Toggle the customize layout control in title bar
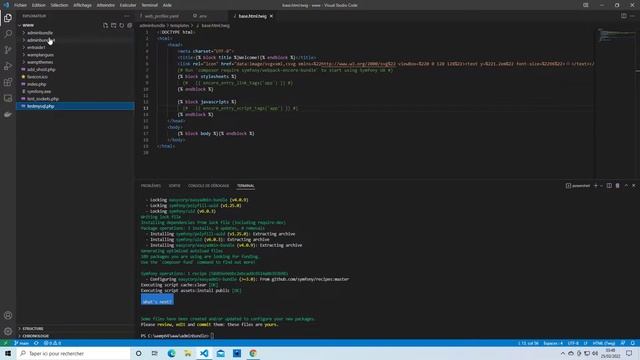This screenshot has height=360, width=640. point(586,5)
